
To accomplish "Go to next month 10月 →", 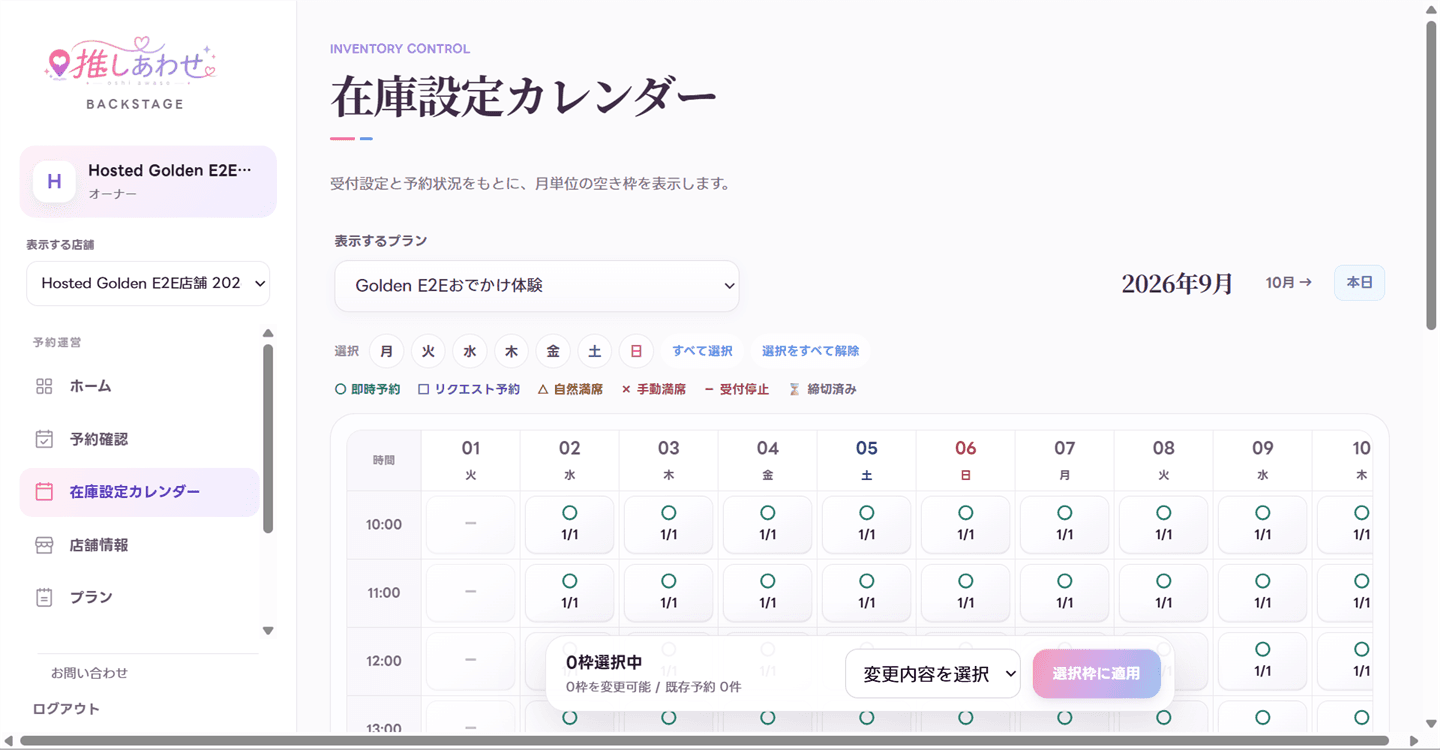I will click(1289, 283).
